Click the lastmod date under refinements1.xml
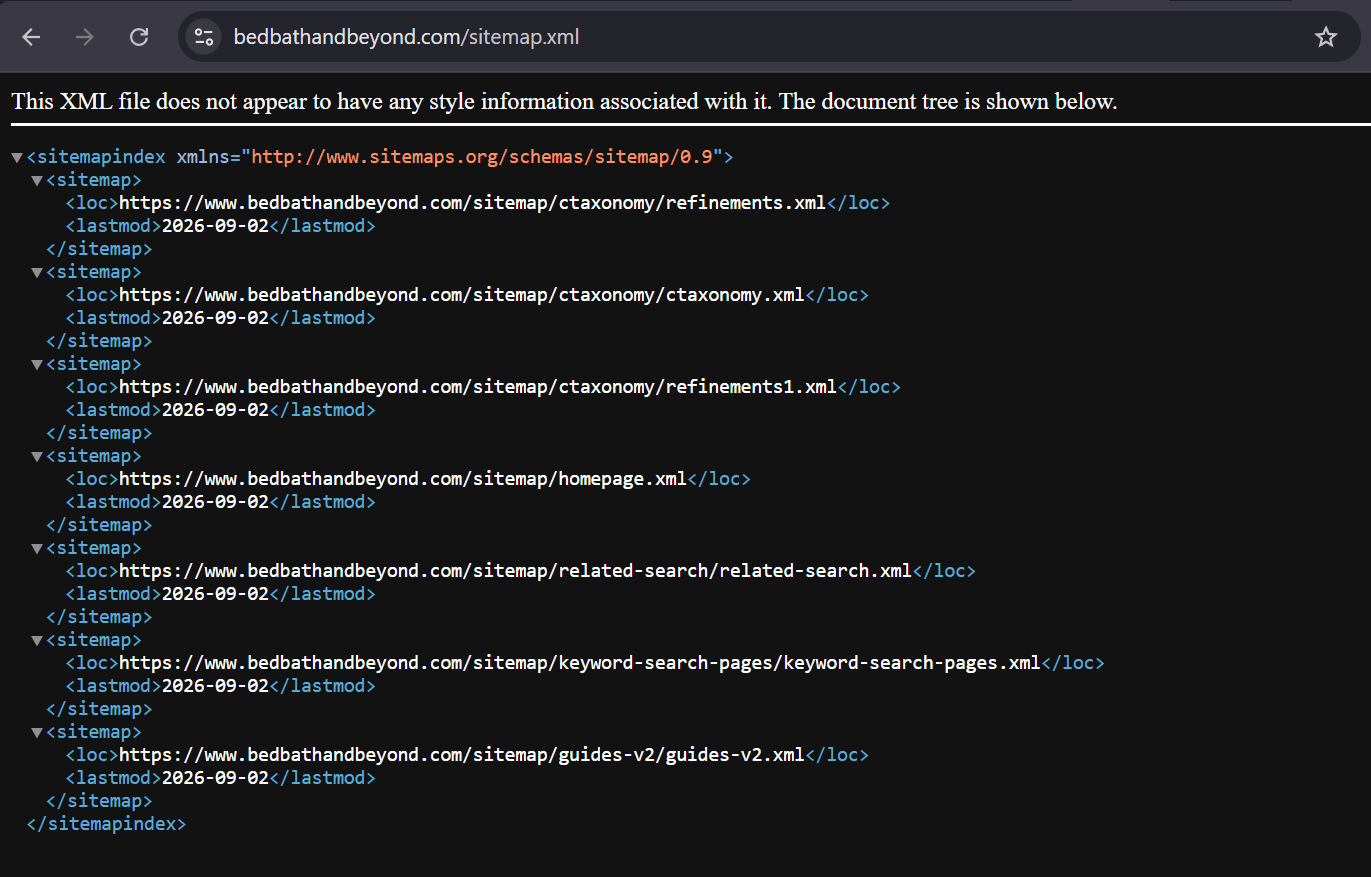This screenshot has height=877, width=1371. 215,410
